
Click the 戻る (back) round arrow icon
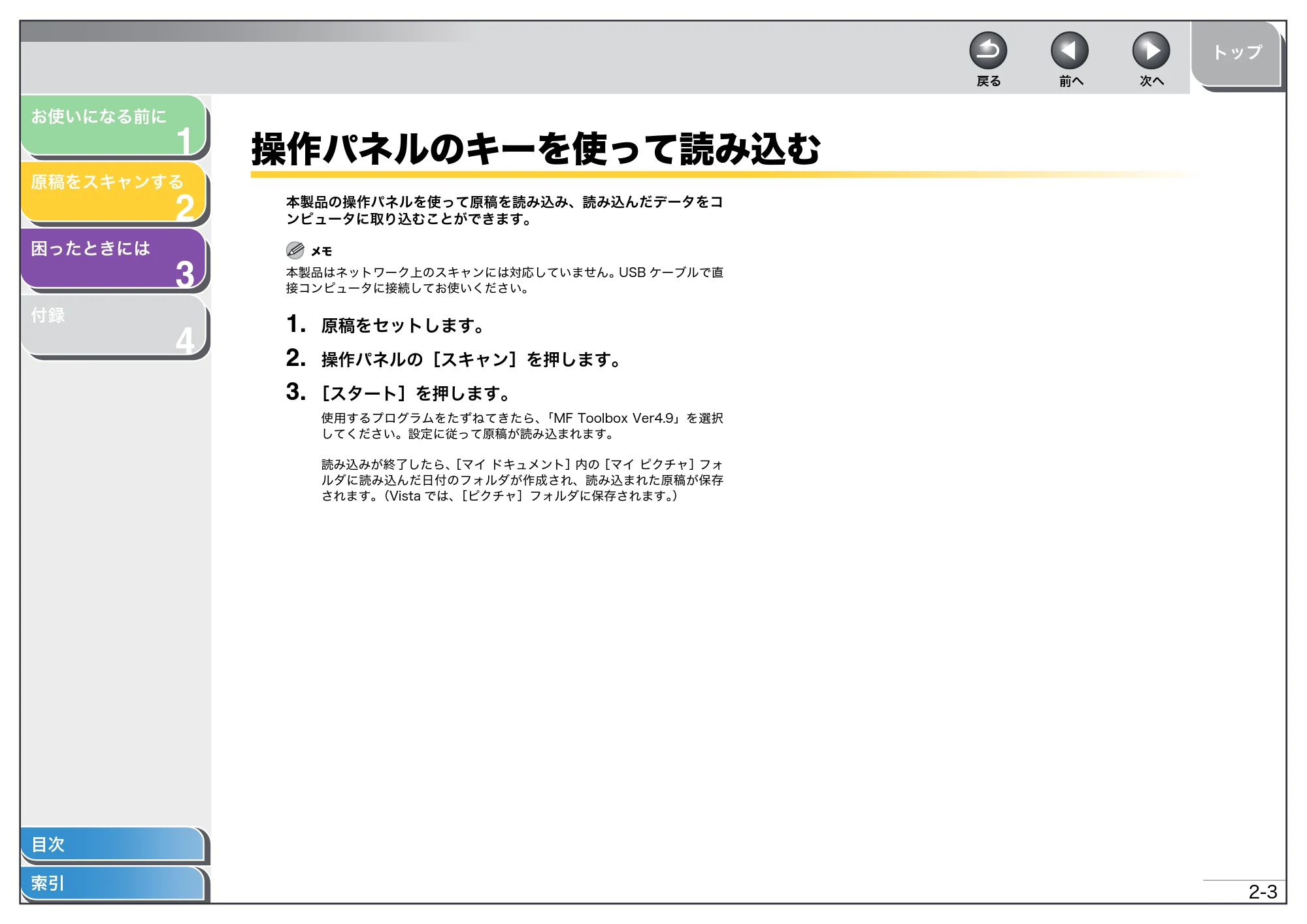click(987, 50)
